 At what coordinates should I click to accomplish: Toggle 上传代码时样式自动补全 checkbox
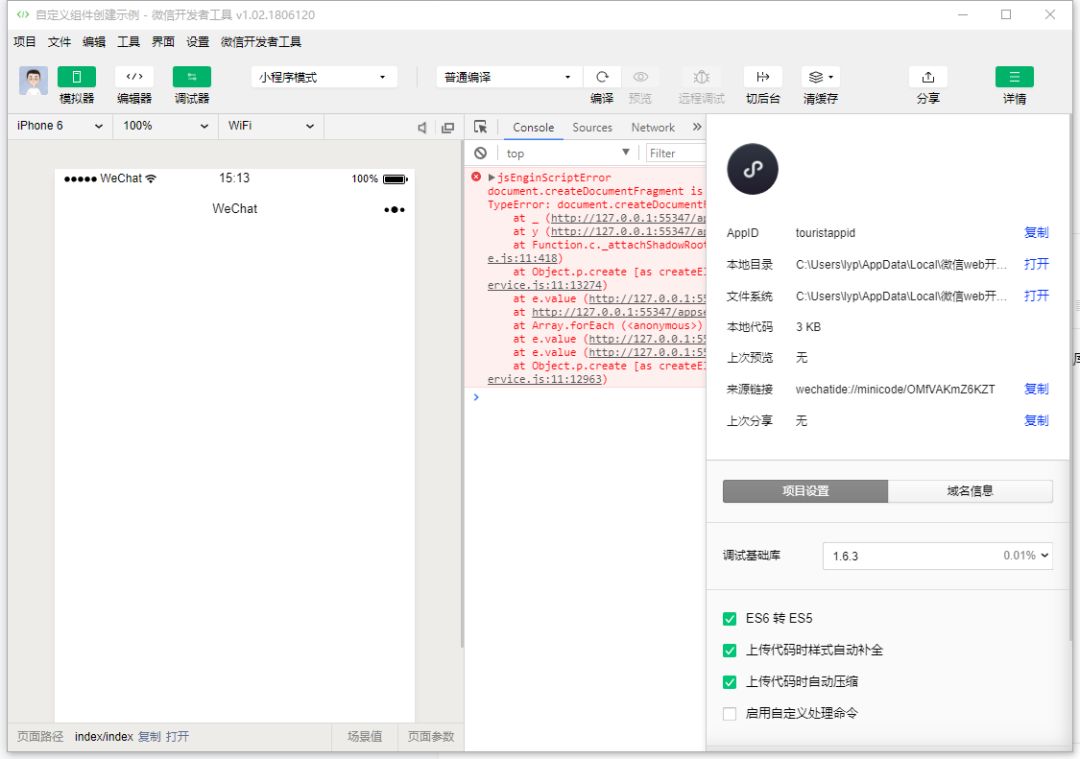729,650
